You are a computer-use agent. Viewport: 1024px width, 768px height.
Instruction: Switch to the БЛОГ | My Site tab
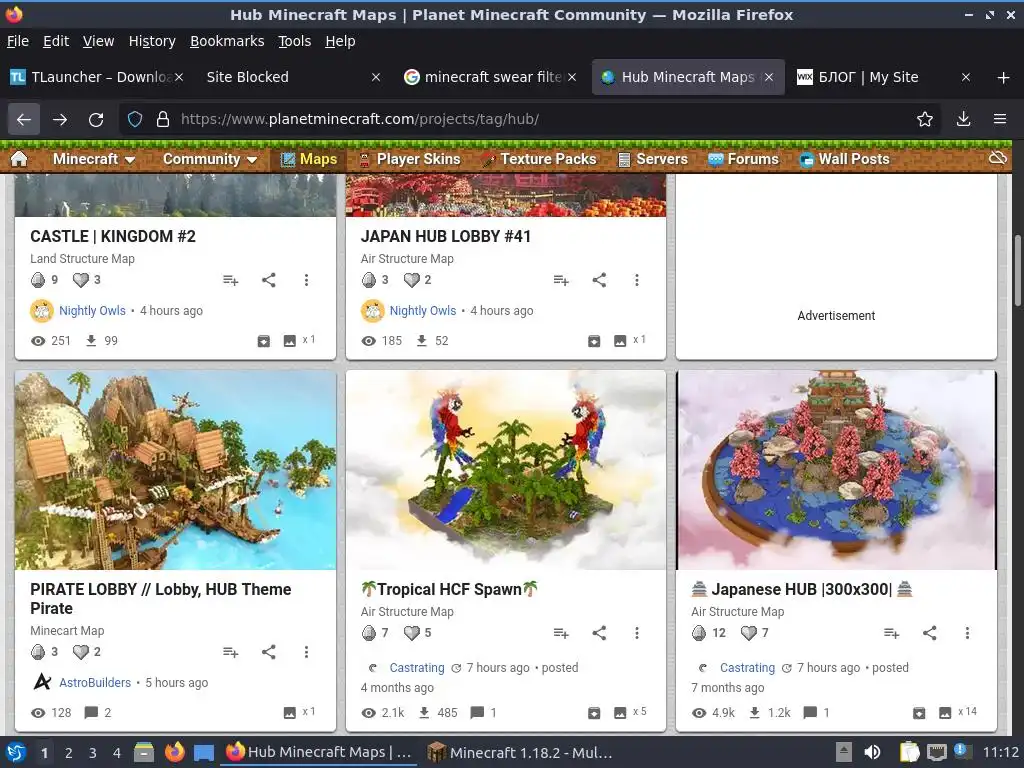[885, 77]
